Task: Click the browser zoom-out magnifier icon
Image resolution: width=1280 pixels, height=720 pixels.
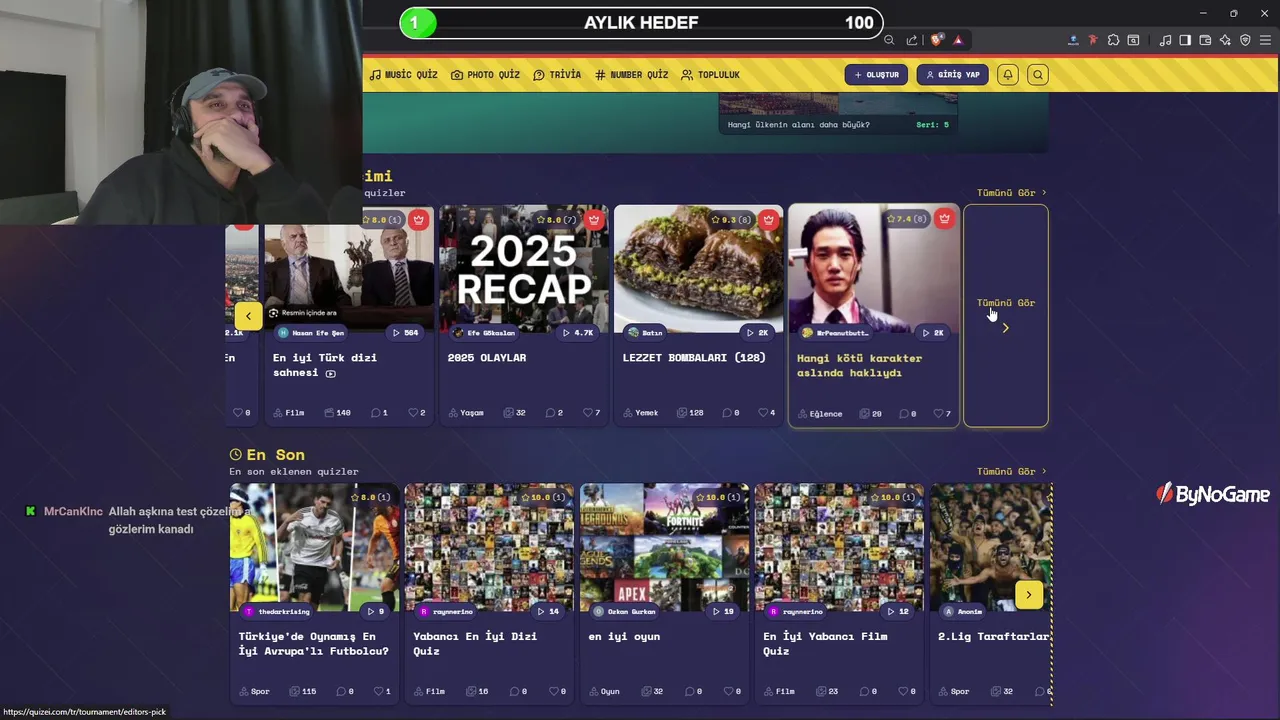Action: [x=889, y=40]
